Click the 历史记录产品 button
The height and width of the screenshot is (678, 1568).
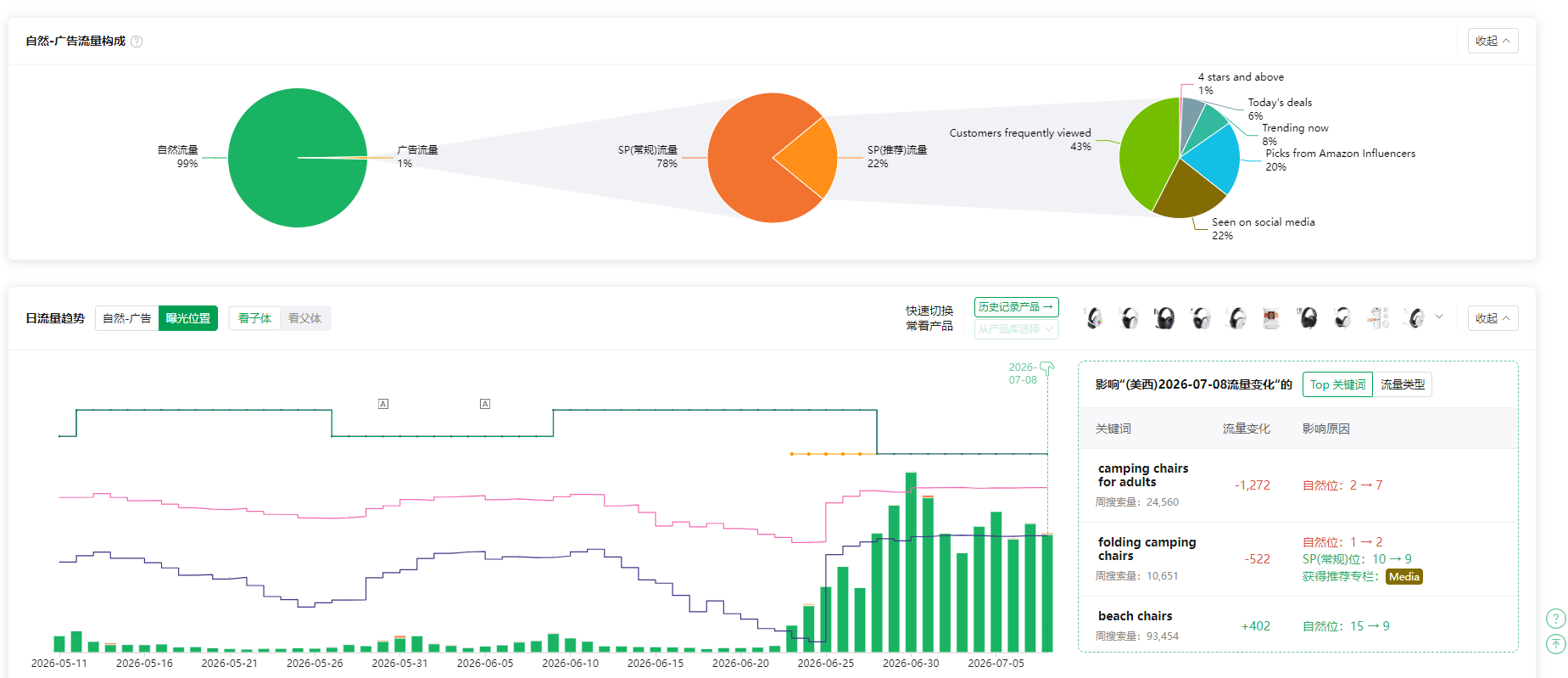[1016, 307]
